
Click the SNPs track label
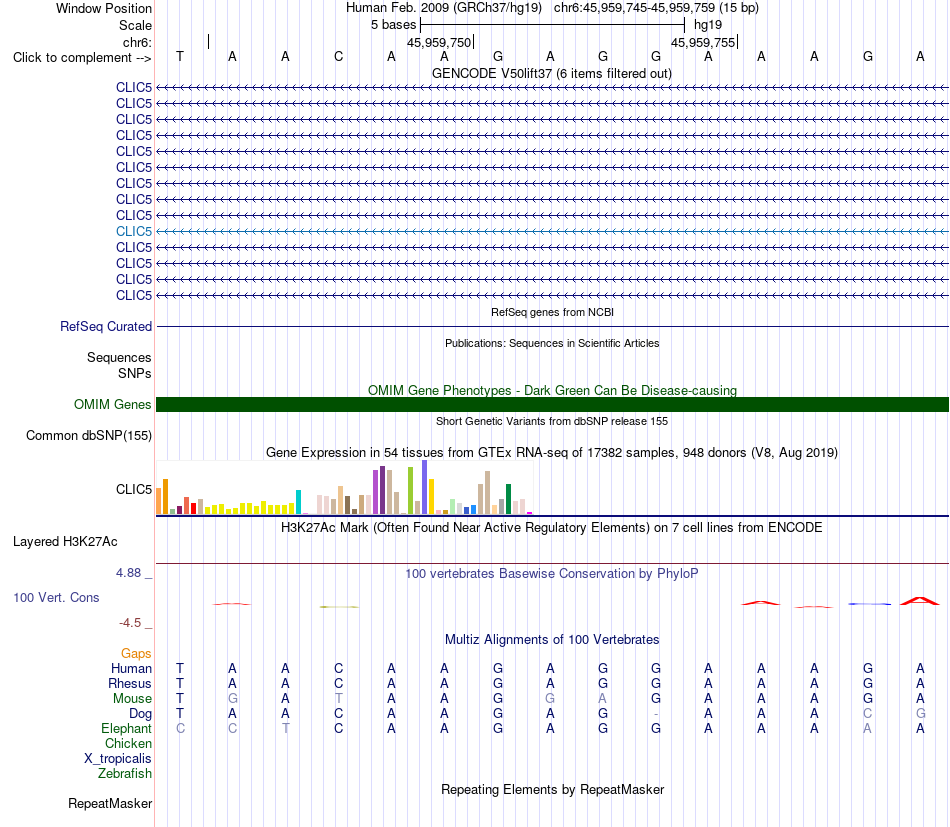135,373
